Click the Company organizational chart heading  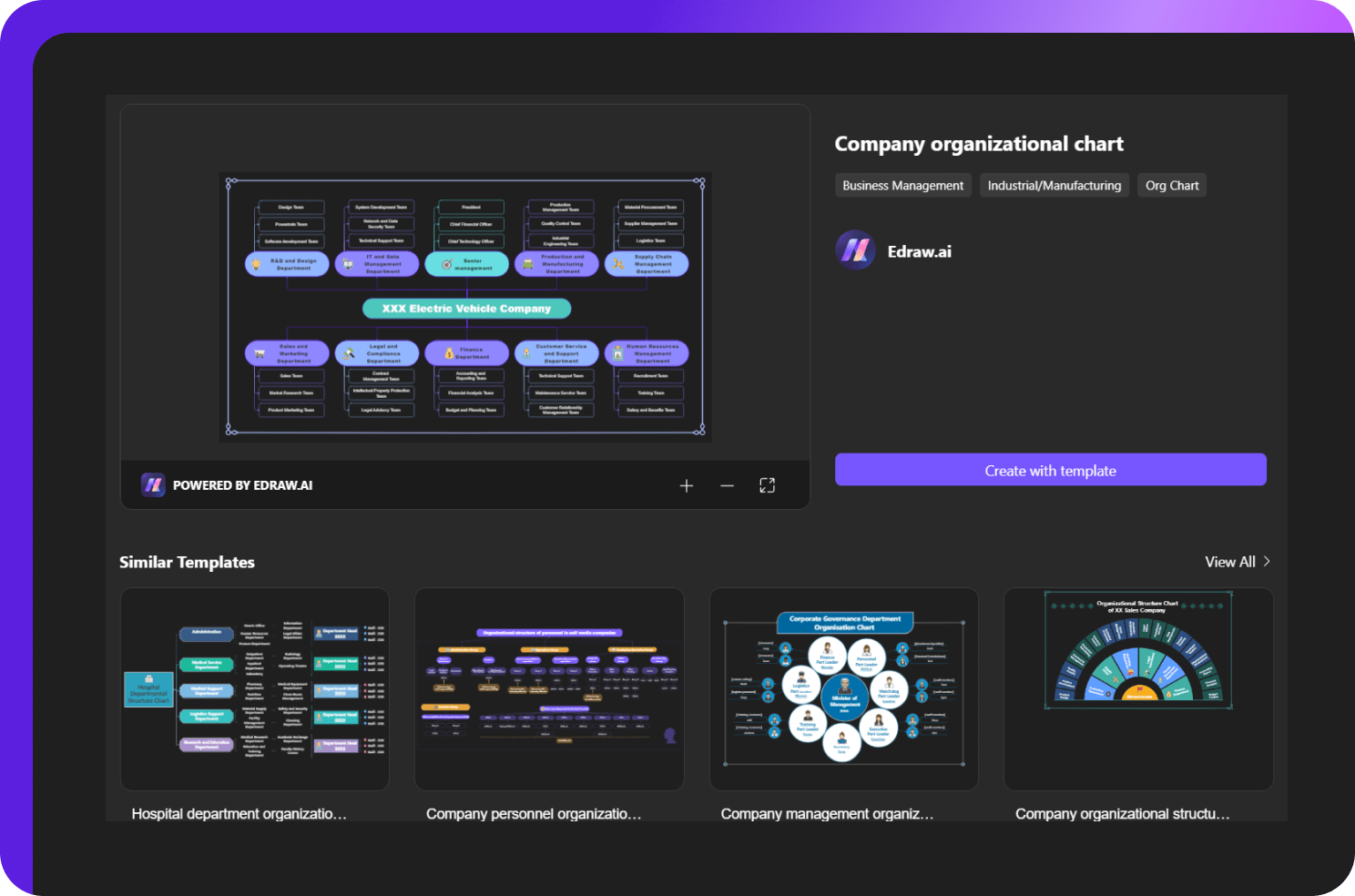click(979, 144)
